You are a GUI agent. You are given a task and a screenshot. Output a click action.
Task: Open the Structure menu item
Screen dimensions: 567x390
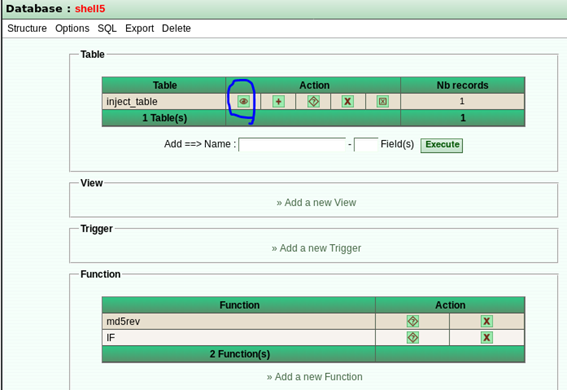pos(27,28)
